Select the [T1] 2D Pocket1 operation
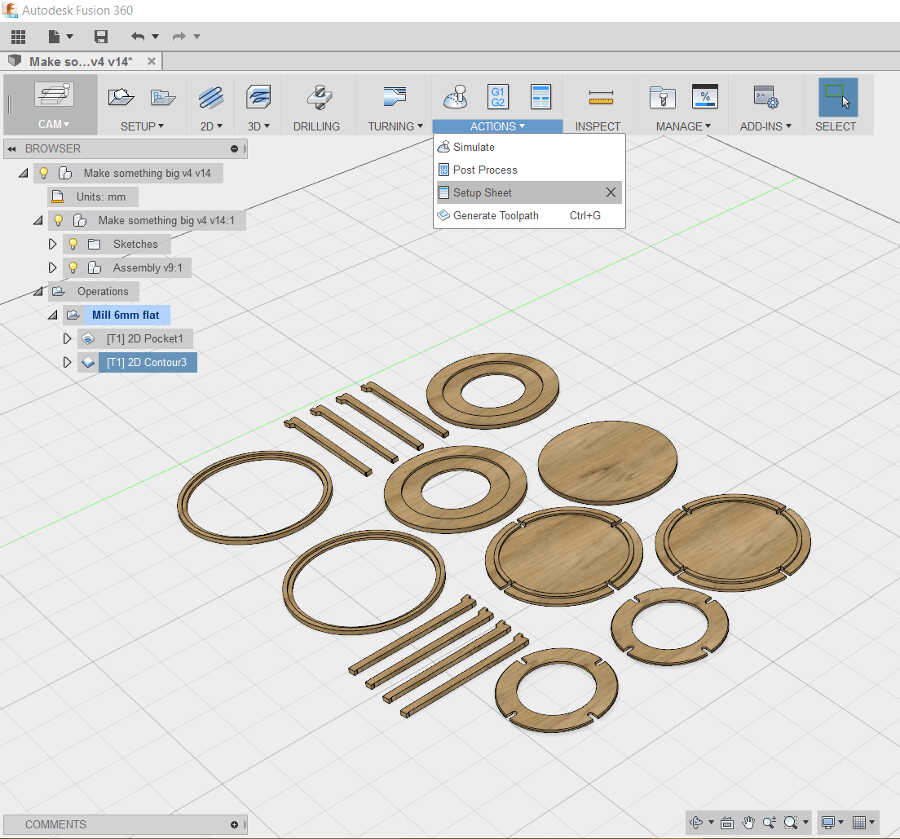The width and height of the screenshot is (900, 839). click(x=145, y=339)
